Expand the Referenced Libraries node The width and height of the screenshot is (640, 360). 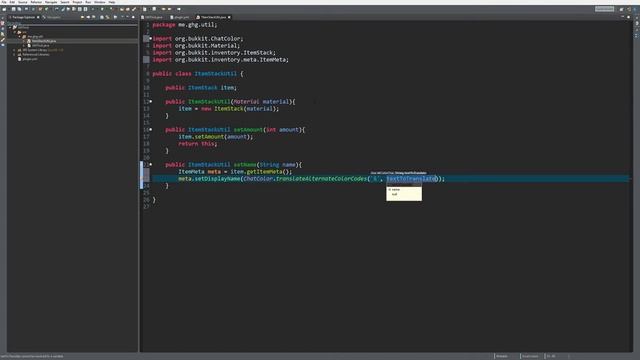click(x=14, y=55)
